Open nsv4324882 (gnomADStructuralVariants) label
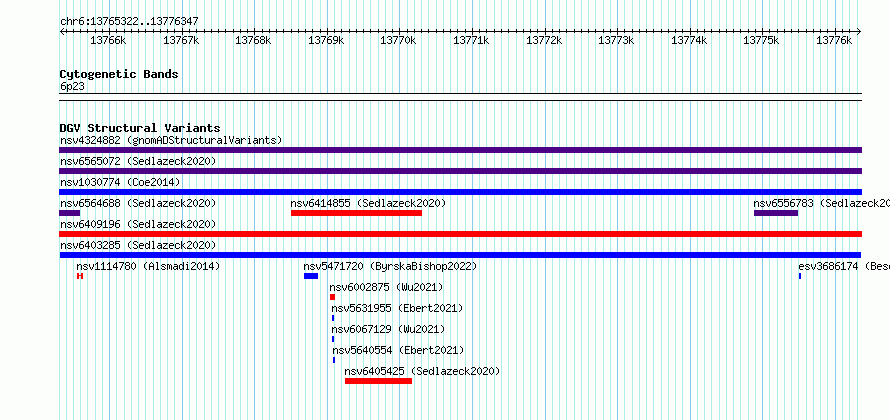Viewport: 890px width, 420px height. point(171,140)
